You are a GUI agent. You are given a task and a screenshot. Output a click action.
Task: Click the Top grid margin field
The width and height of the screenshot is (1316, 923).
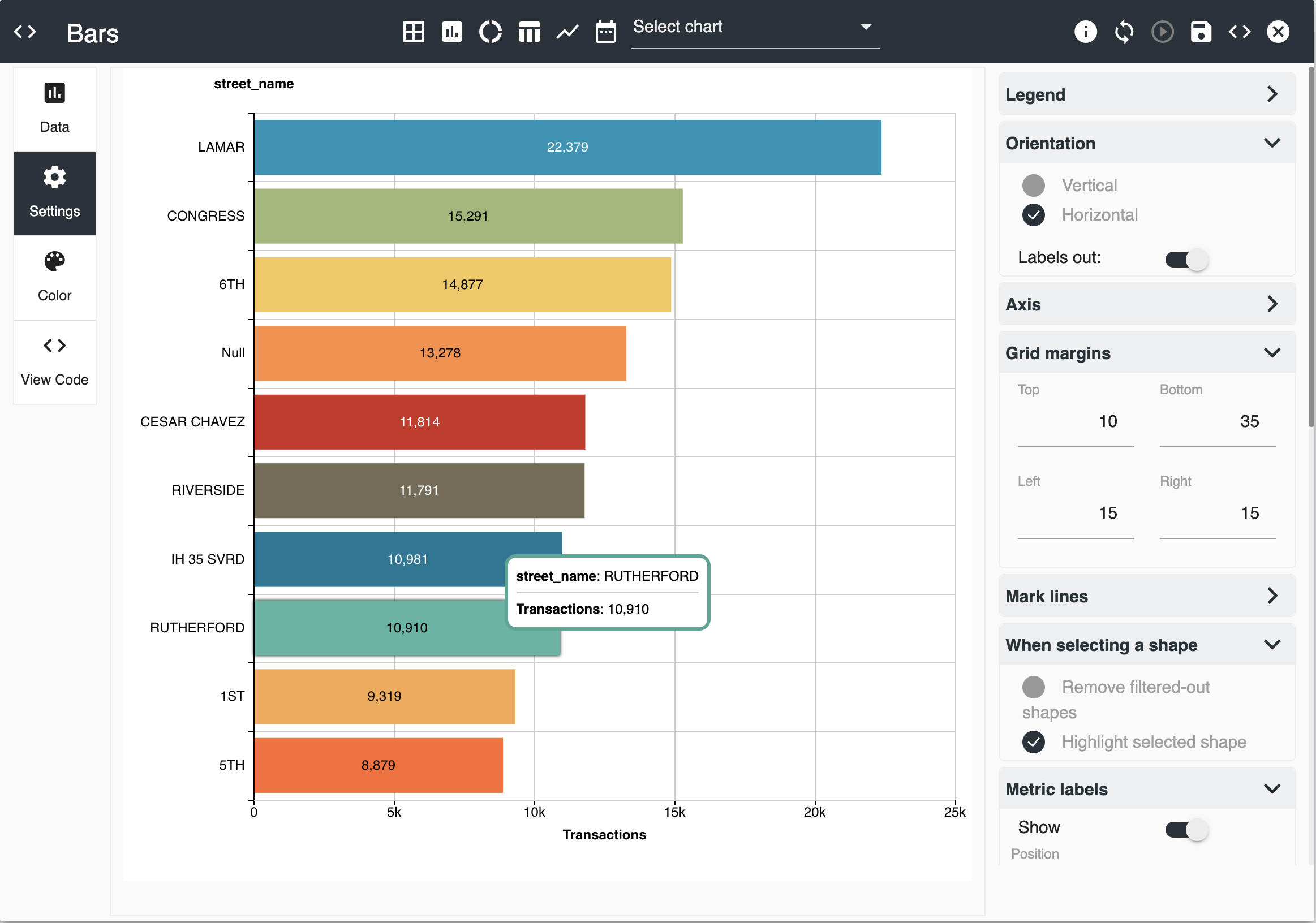(x=1076, y=422)
